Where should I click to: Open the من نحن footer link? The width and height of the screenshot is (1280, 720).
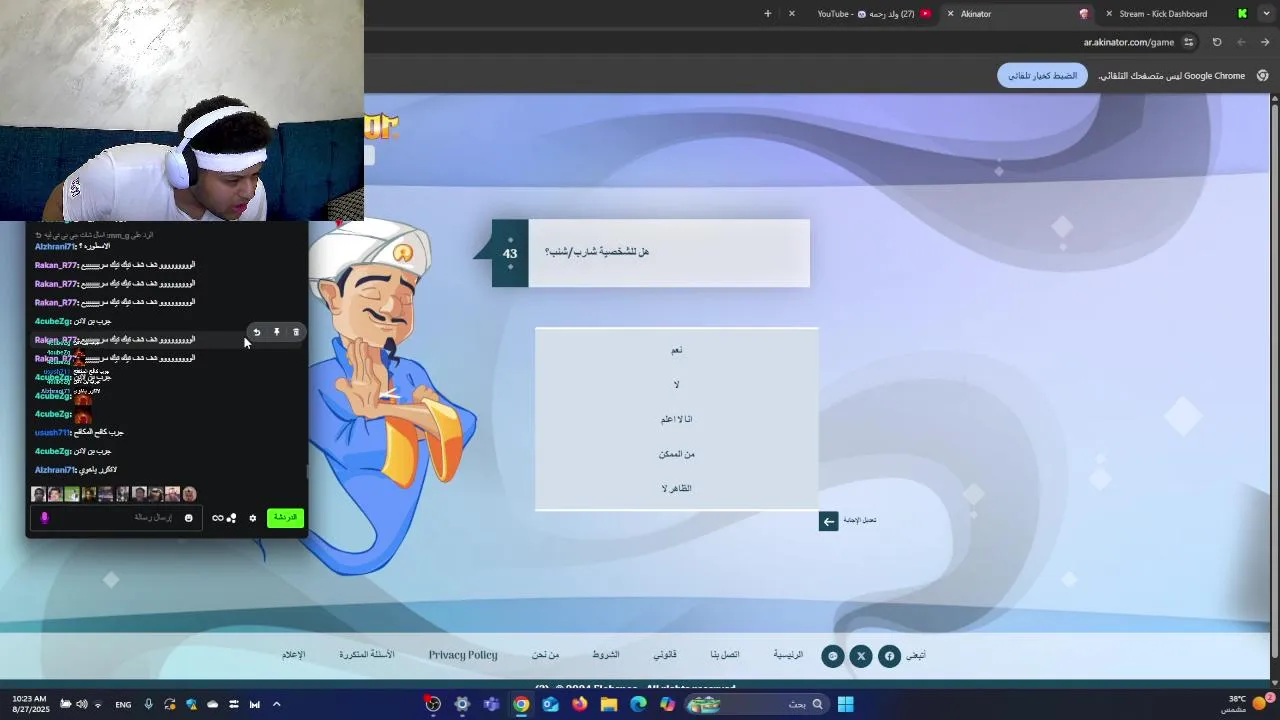pyautogui.click(x=546, y=655)
